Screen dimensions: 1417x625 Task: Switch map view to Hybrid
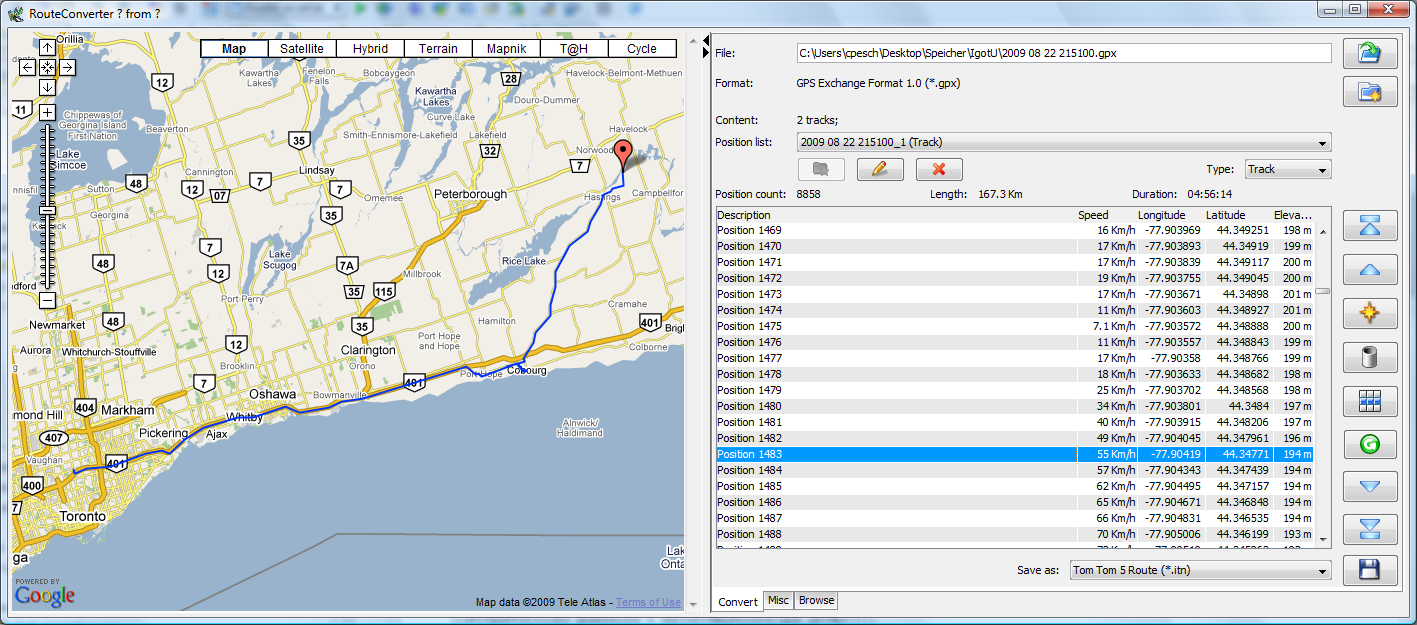point(370,49)
